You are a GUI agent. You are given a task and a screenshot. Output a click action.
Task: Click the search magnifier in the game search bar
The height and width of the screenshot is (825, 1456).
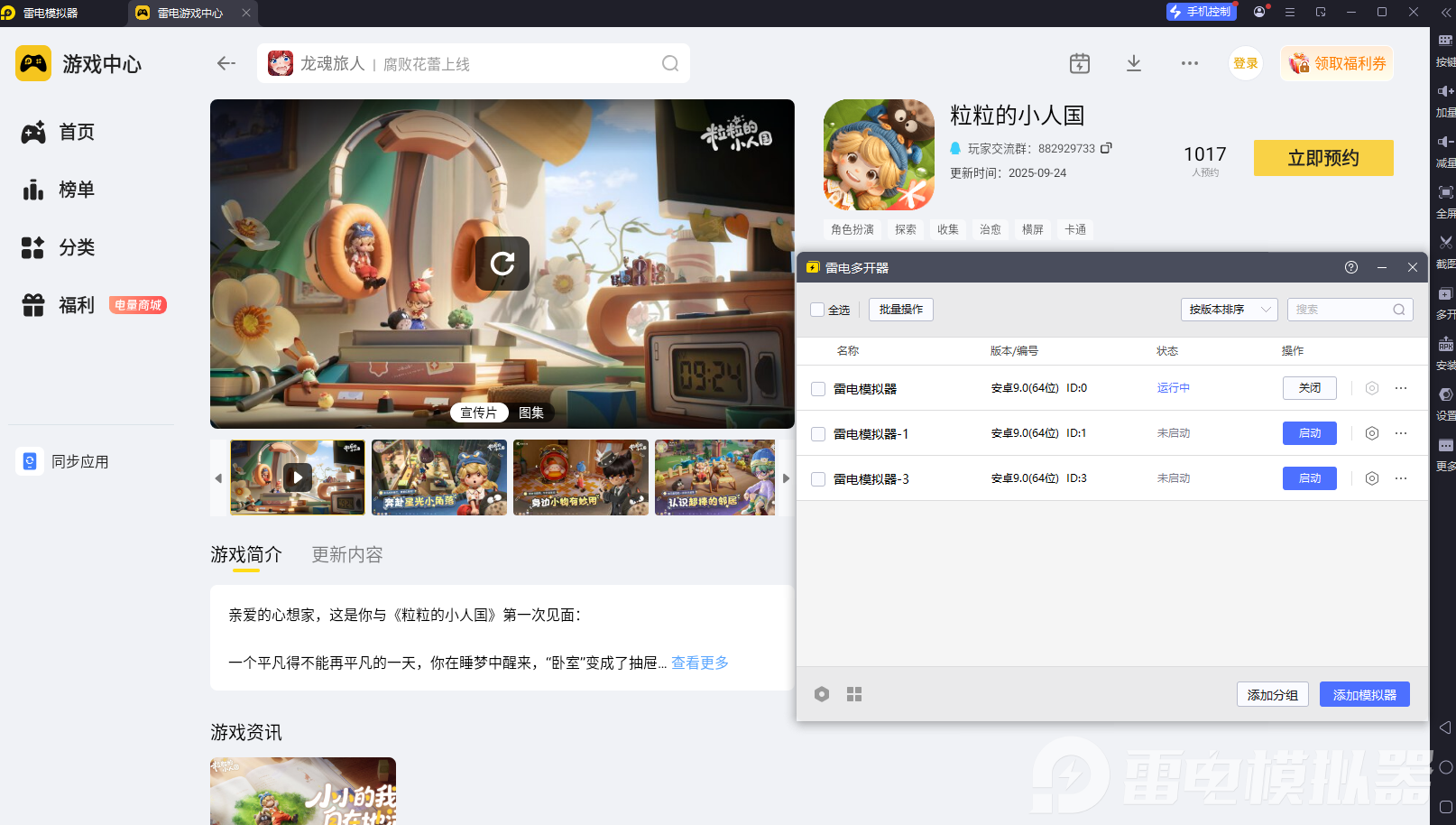670,63
